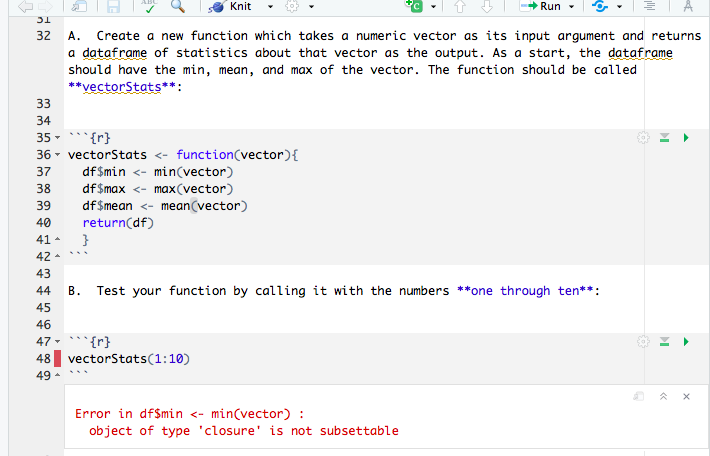Click line number 44 in gutter

(x=43, y=291)
